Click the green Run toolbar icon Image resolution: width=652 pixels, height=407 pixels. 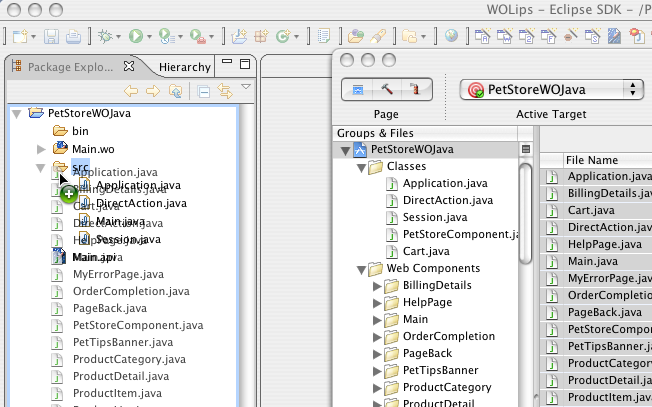[136, 37]
